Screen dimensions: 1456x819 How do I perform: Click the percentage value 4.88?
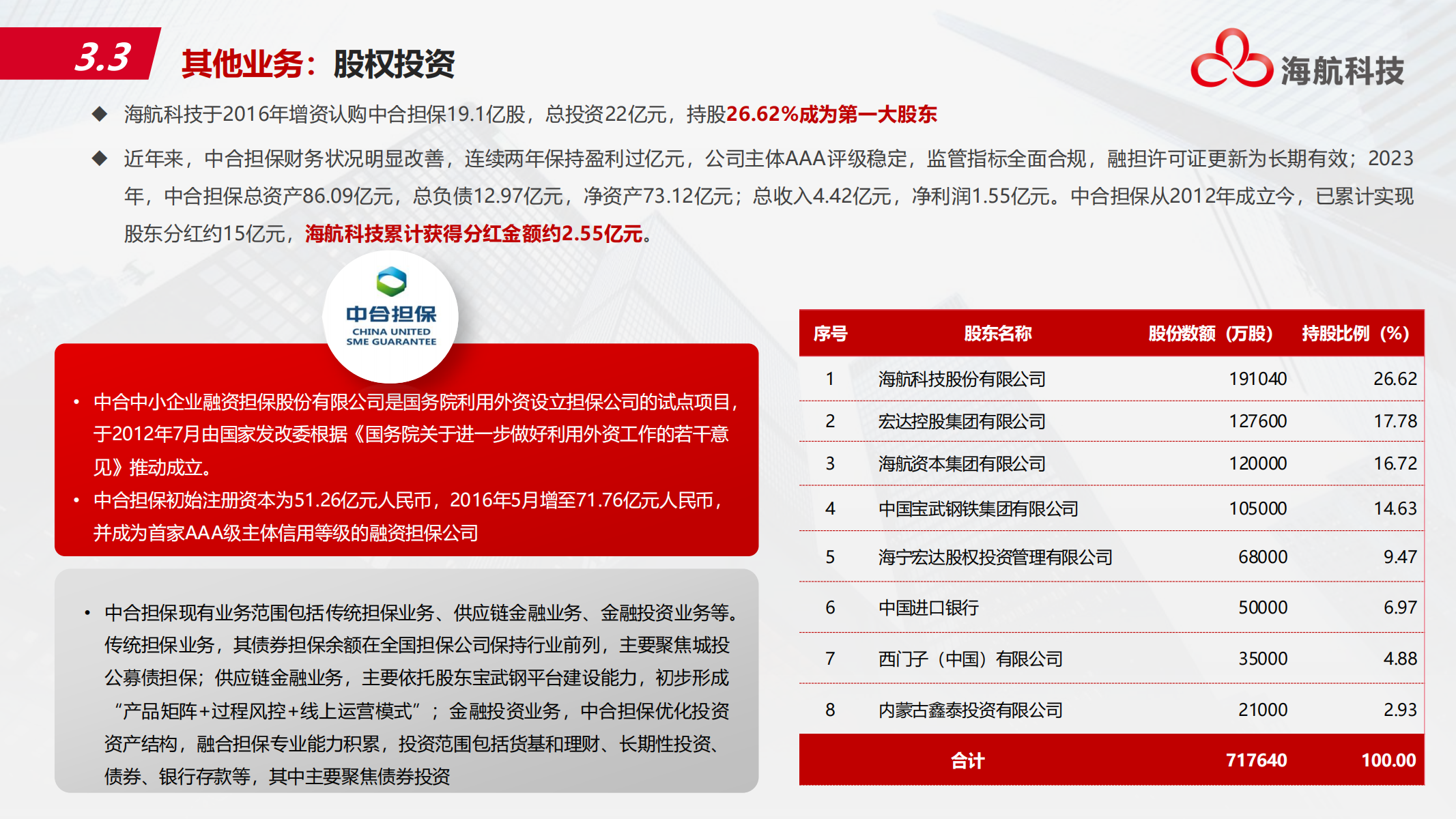[1400, 659]
